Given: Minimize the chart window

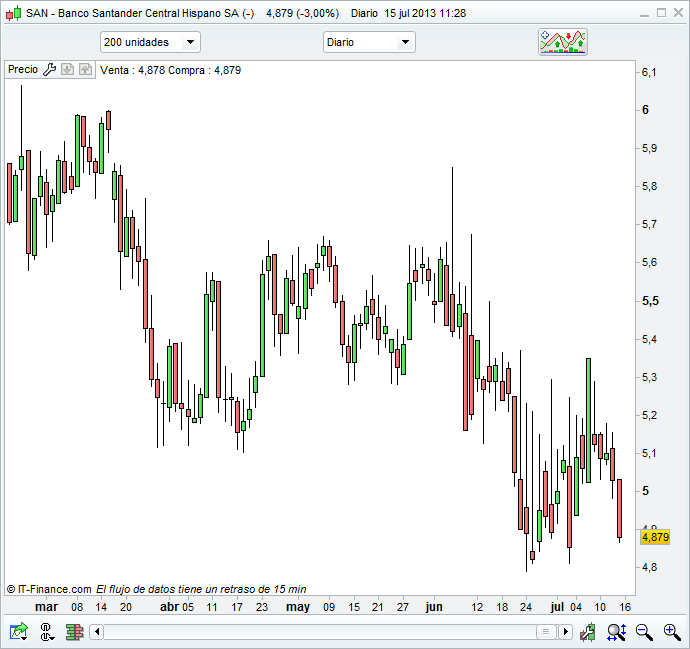Looking at the screenshot, I should (645, 14).
